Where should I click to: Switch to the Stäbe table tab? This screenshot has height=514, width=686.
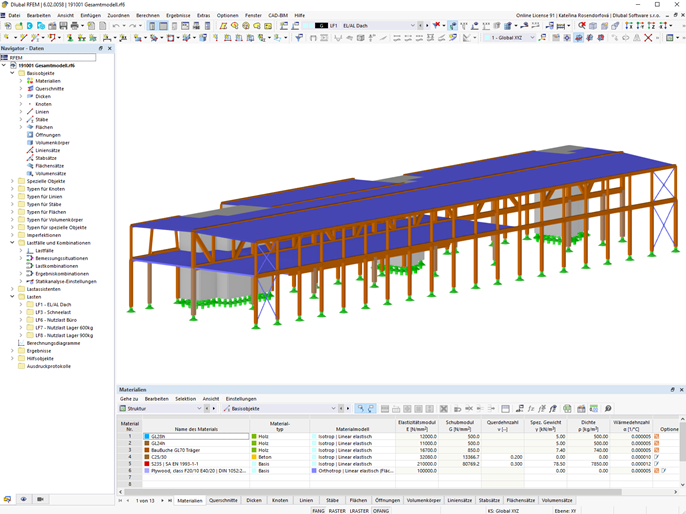pyautogui.click(x=332, y=500)
